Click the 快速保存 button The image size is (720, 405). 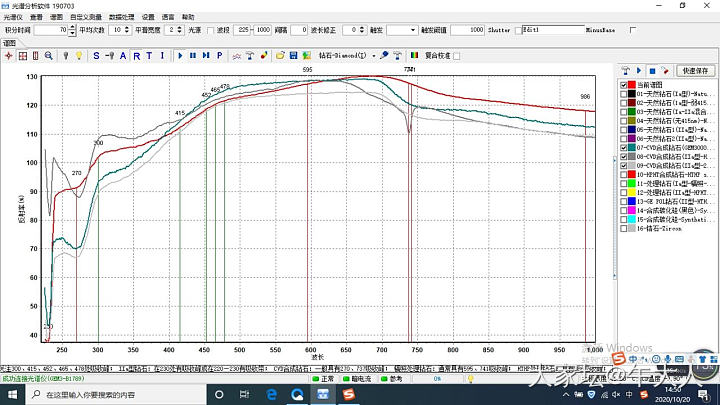click(695, 71)
